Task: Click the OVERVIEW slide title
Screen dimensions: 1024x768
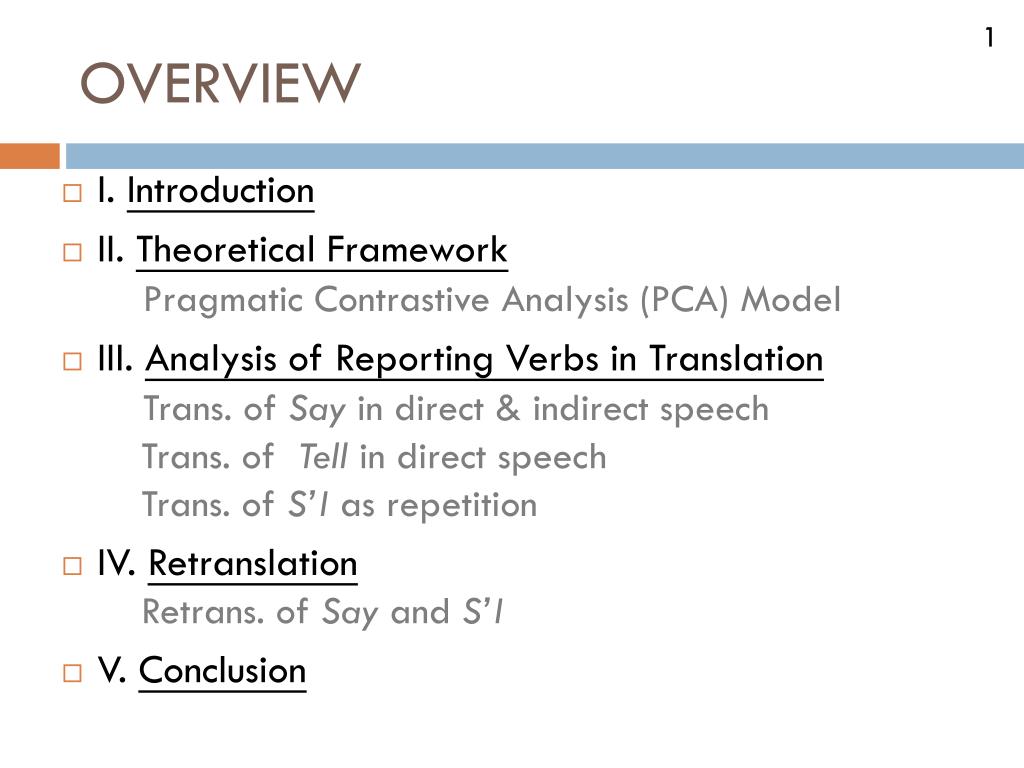Action: point(220,83)
